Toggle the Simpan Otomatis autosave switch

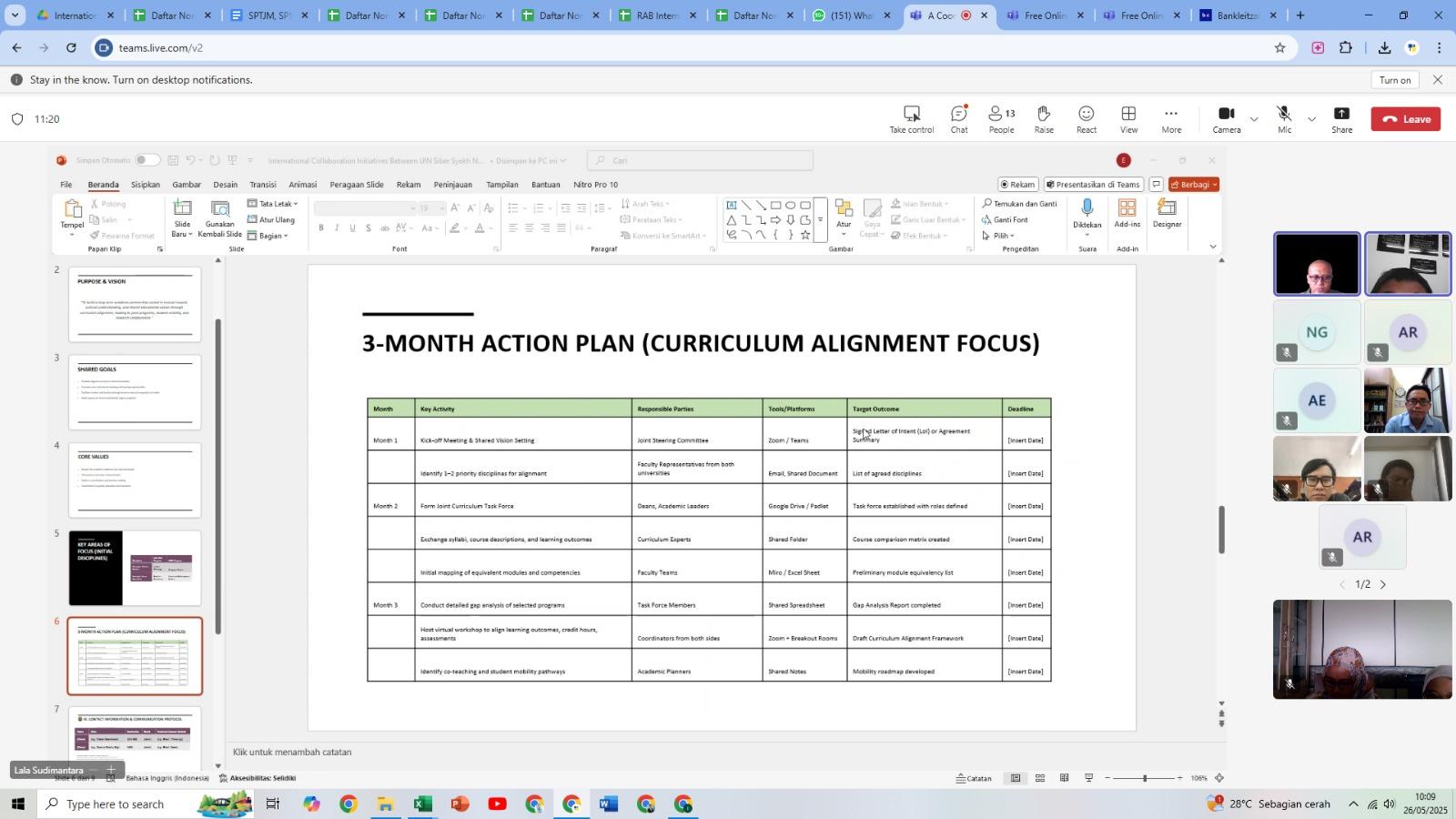click(x=147, y=160)
